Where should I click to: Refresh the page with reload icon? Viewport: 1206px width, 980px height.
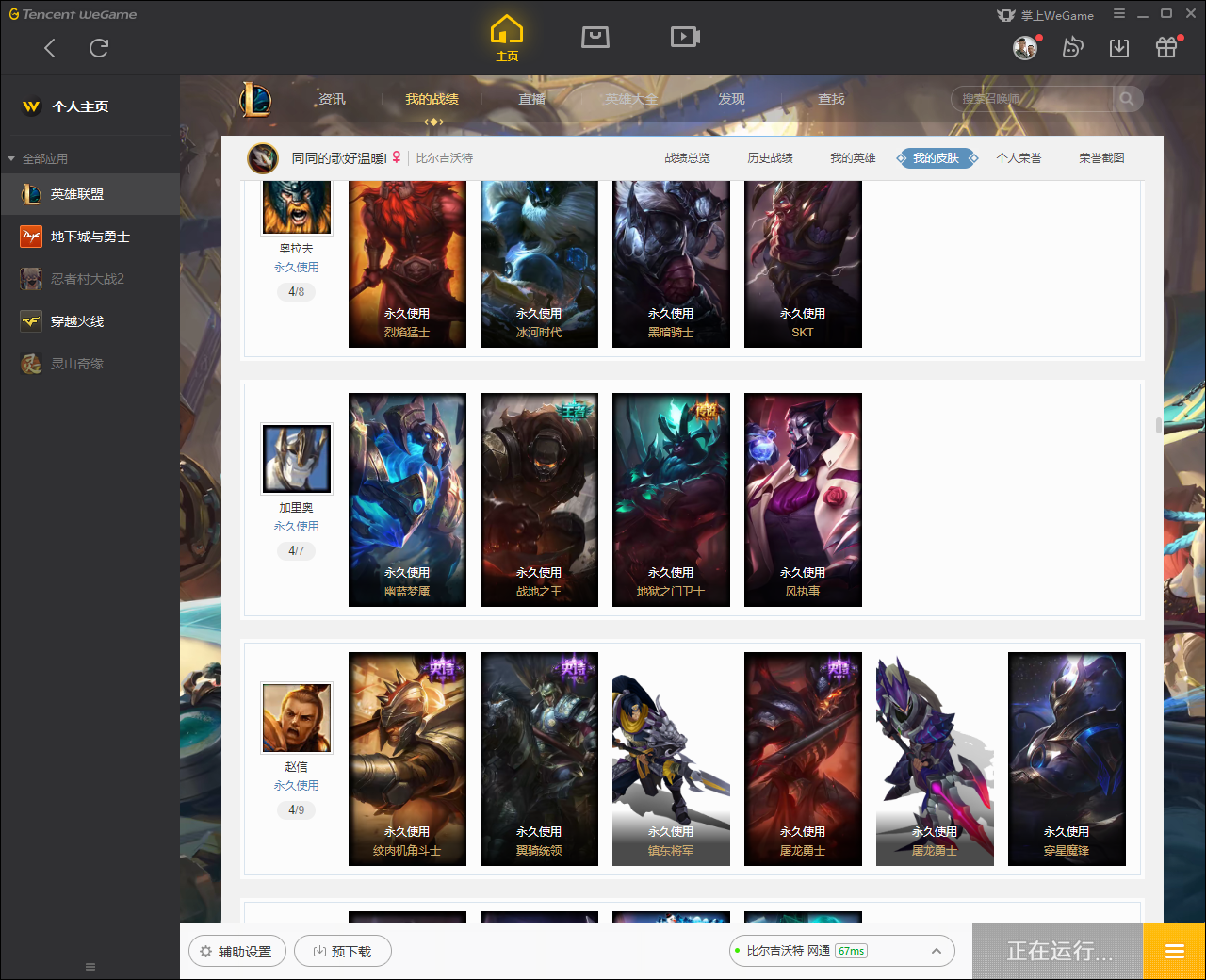(x=99, y=48)
